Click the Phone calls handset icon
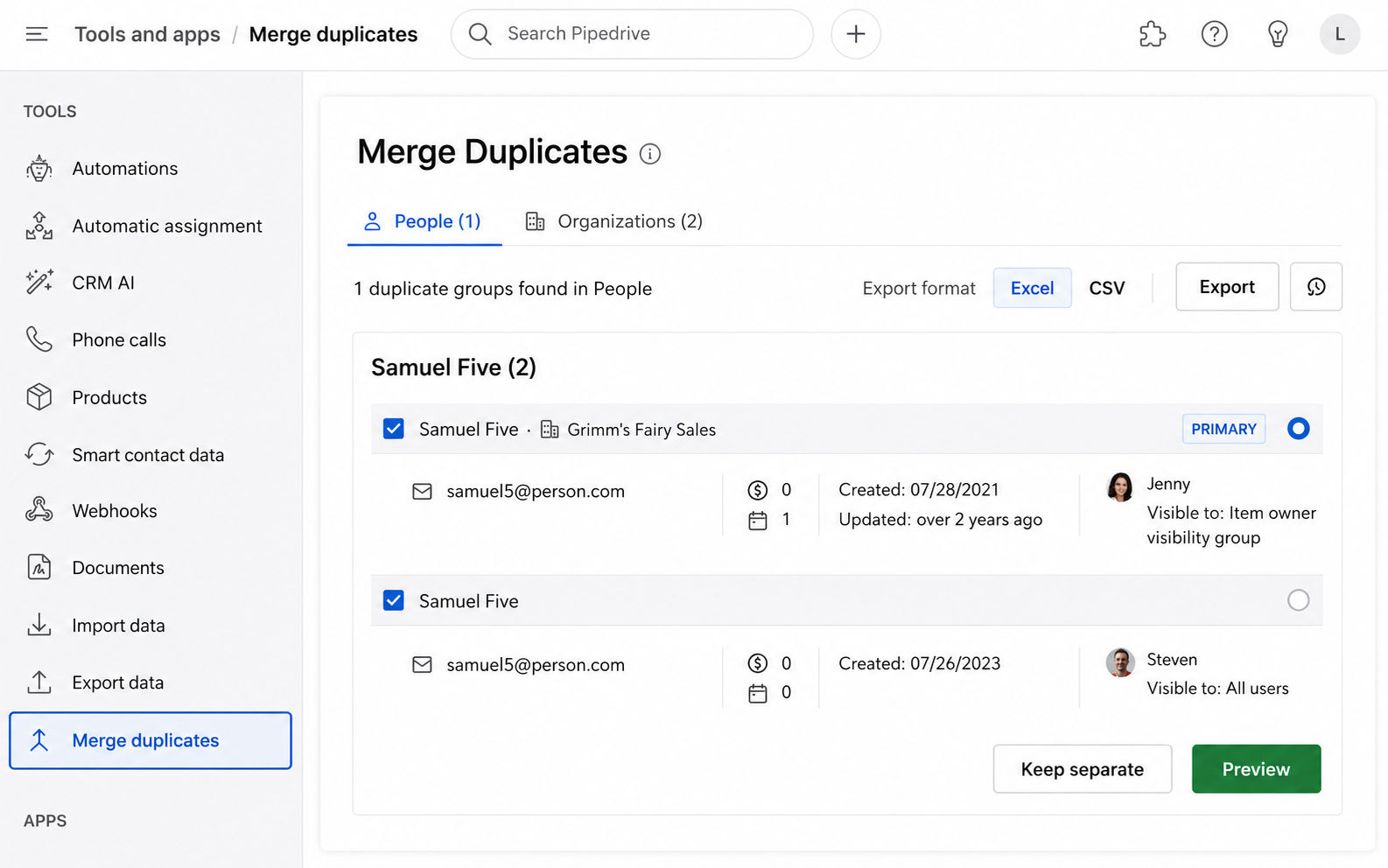 pos(39,339)
